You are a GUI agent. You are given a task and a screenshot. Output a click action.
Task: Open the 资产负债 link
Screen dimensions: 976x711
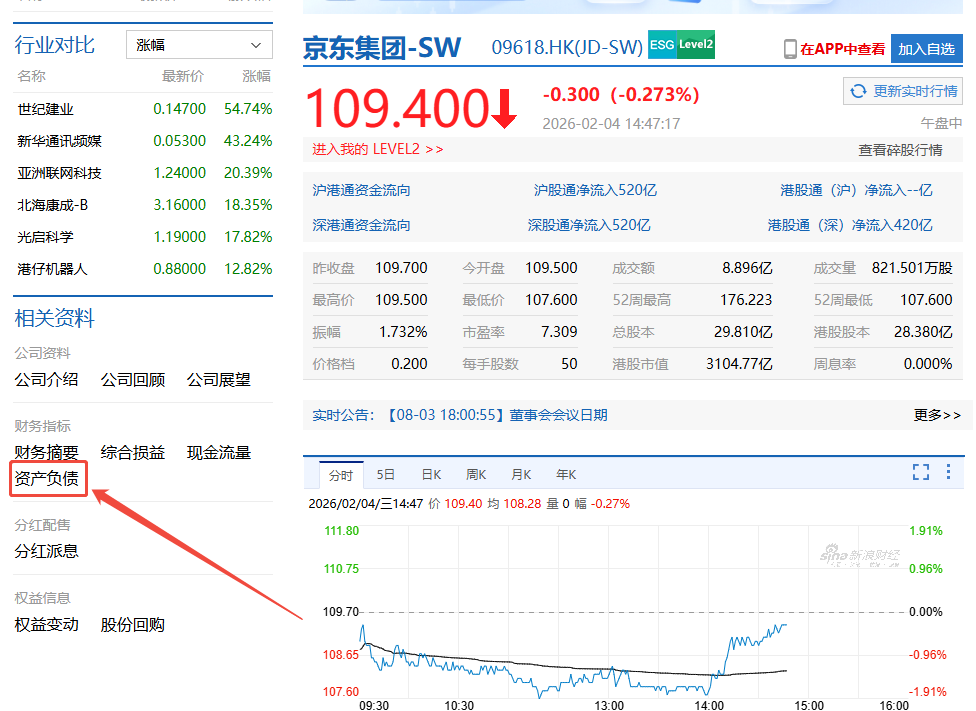(x=47, y=479)
